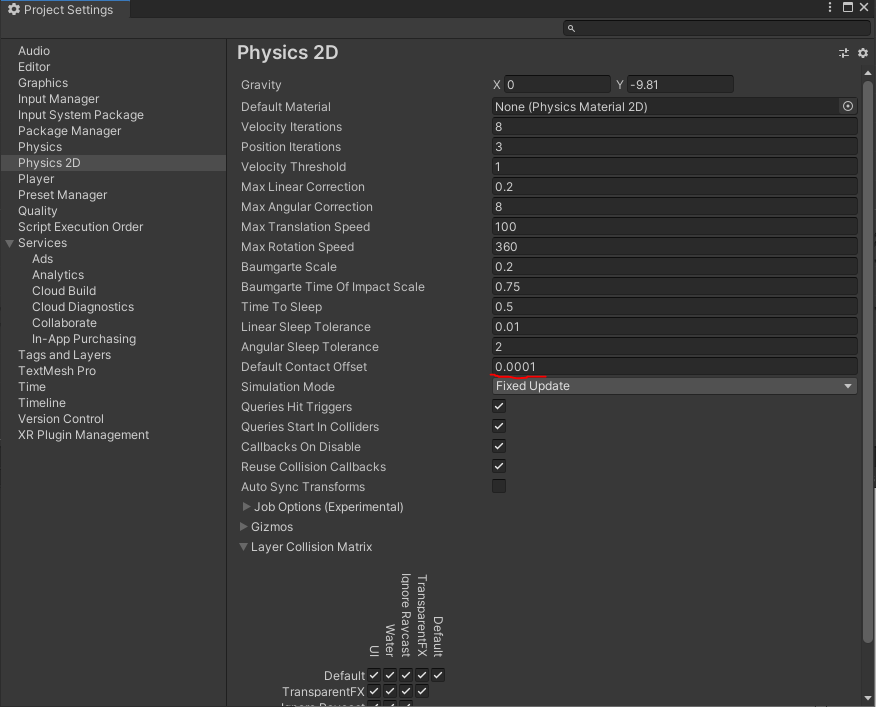876x707 pixels.
Task: Uncheck Reuse Collision Callbacks
Action: coord(499,466)
